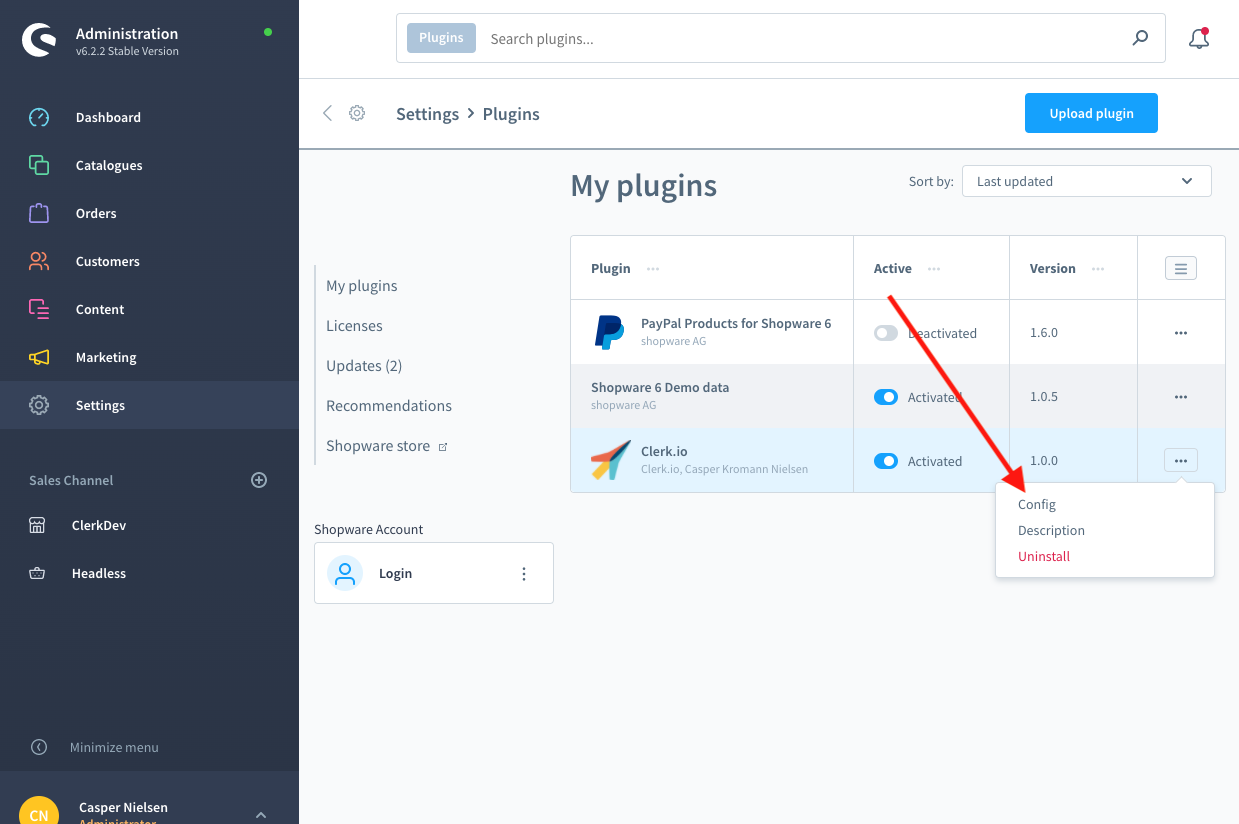Add a new sales channel plus icon

[x=259, y=480]
